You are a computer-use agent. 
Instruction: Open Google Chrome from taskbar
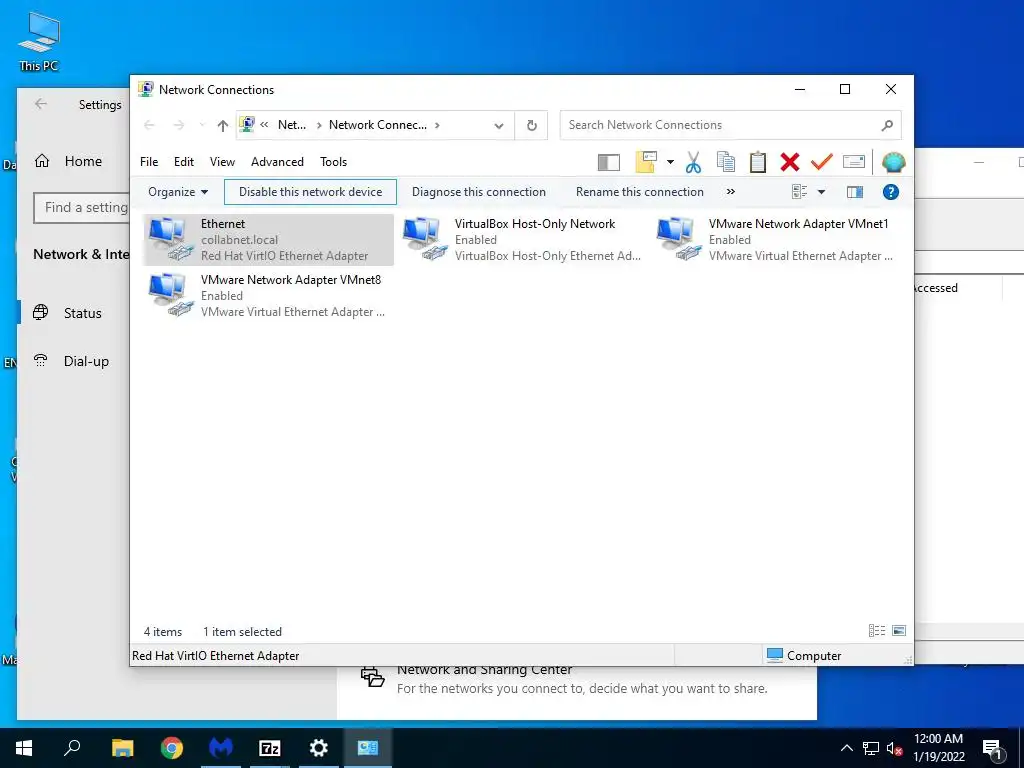pyautogui.click(x=172, y=748)
